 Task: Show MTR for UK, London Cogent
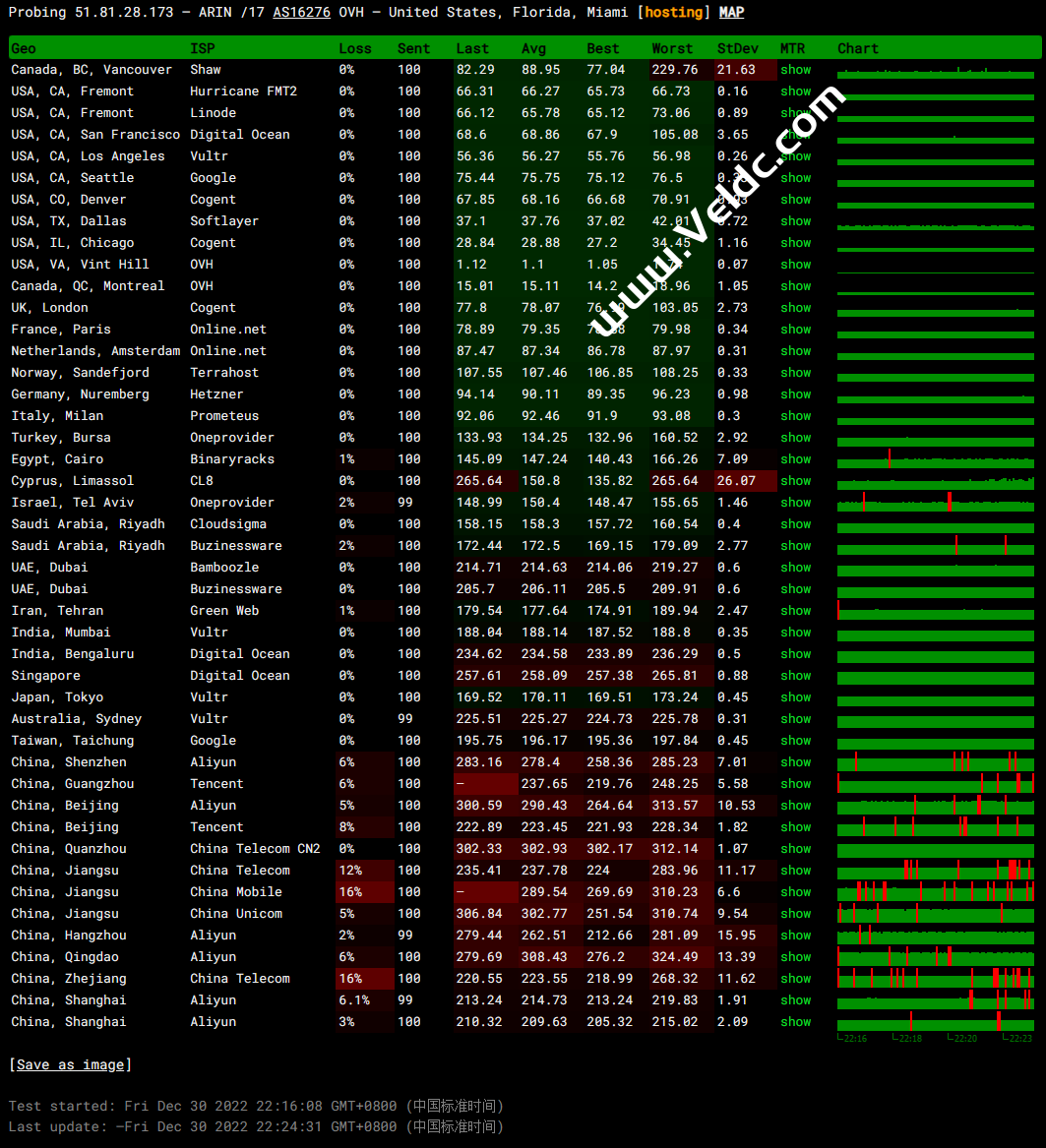[x=795, y=308]
